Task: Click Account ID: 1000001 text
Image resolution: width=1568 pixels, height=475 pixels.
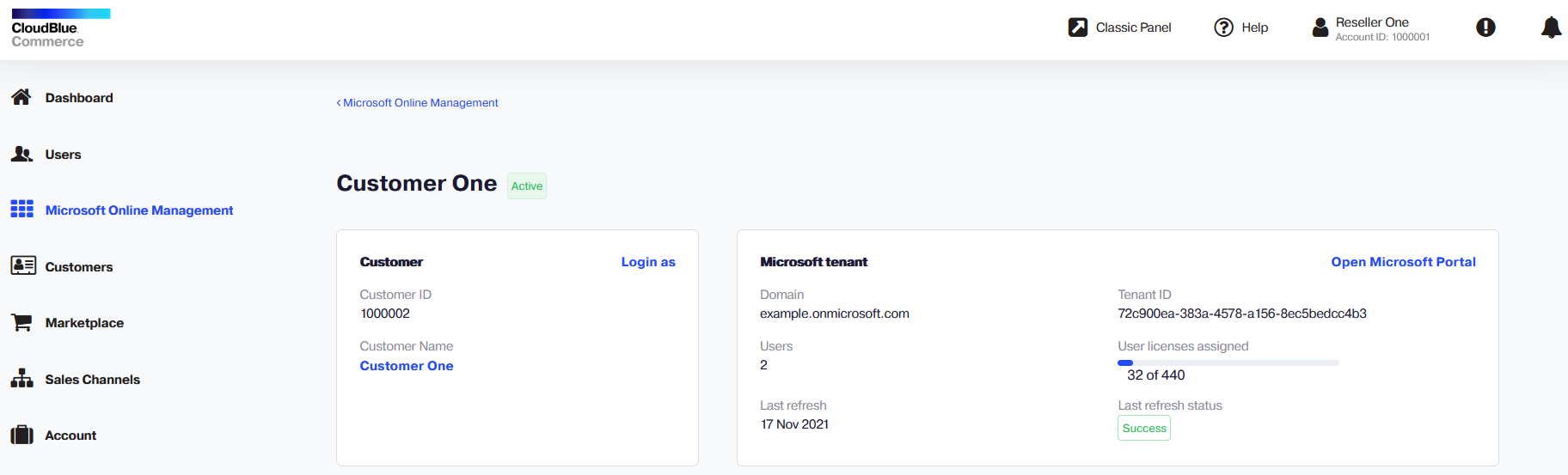Action: tap(1382, 37)
